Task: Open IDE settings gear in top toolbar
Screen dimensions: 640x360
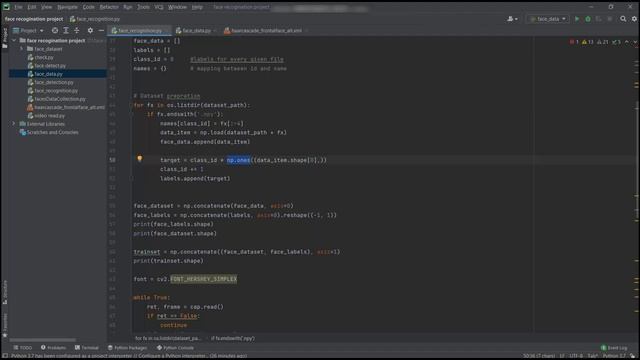Action: click(x=634, y=19)
